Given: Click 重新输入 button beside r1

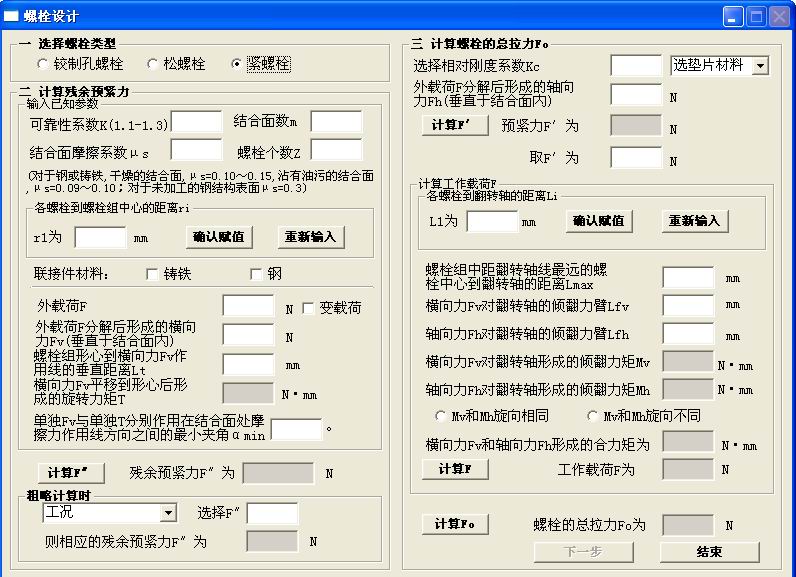Looking at the screenshot, I should 311,237.
